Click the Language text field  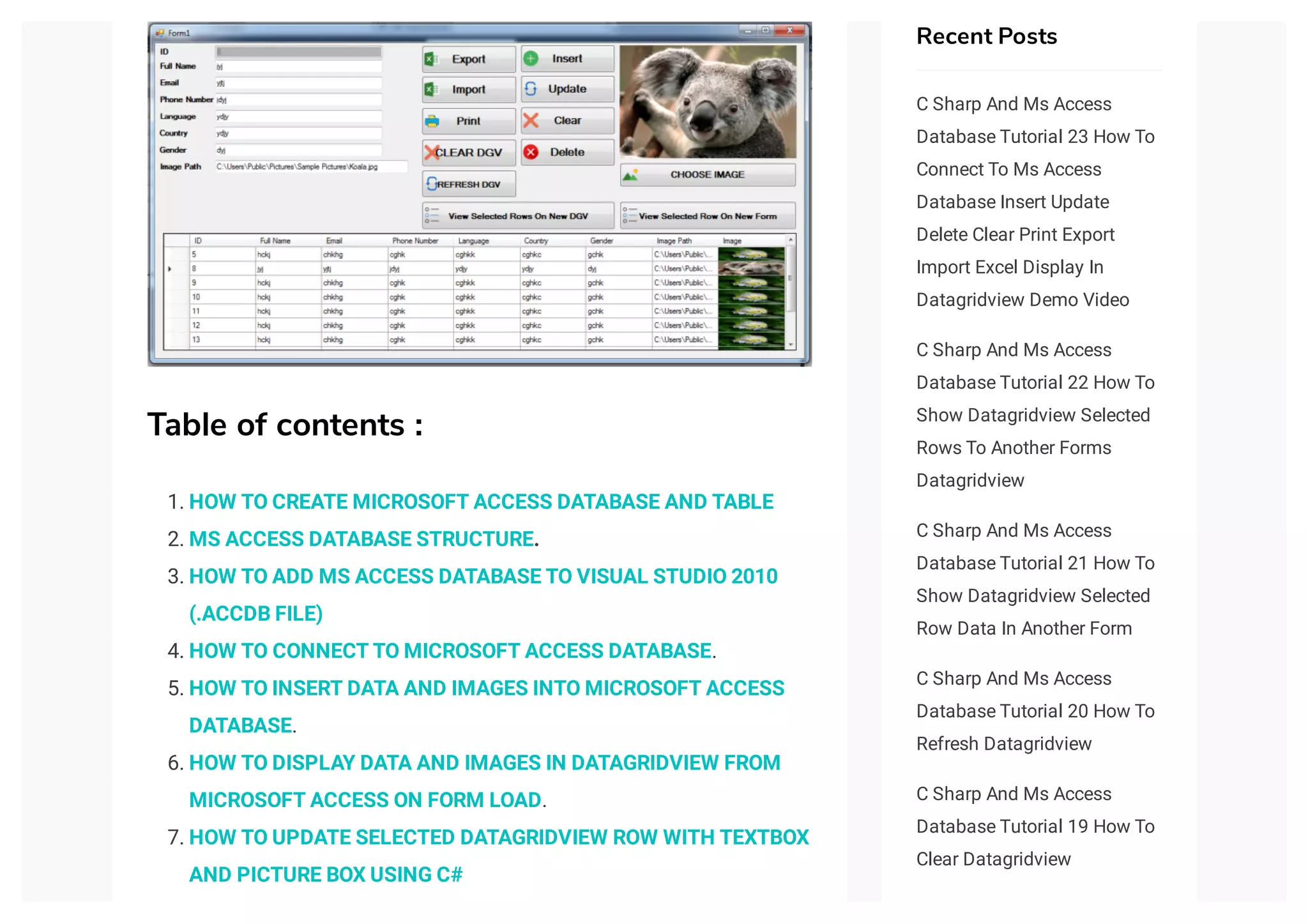pos(298,117)
